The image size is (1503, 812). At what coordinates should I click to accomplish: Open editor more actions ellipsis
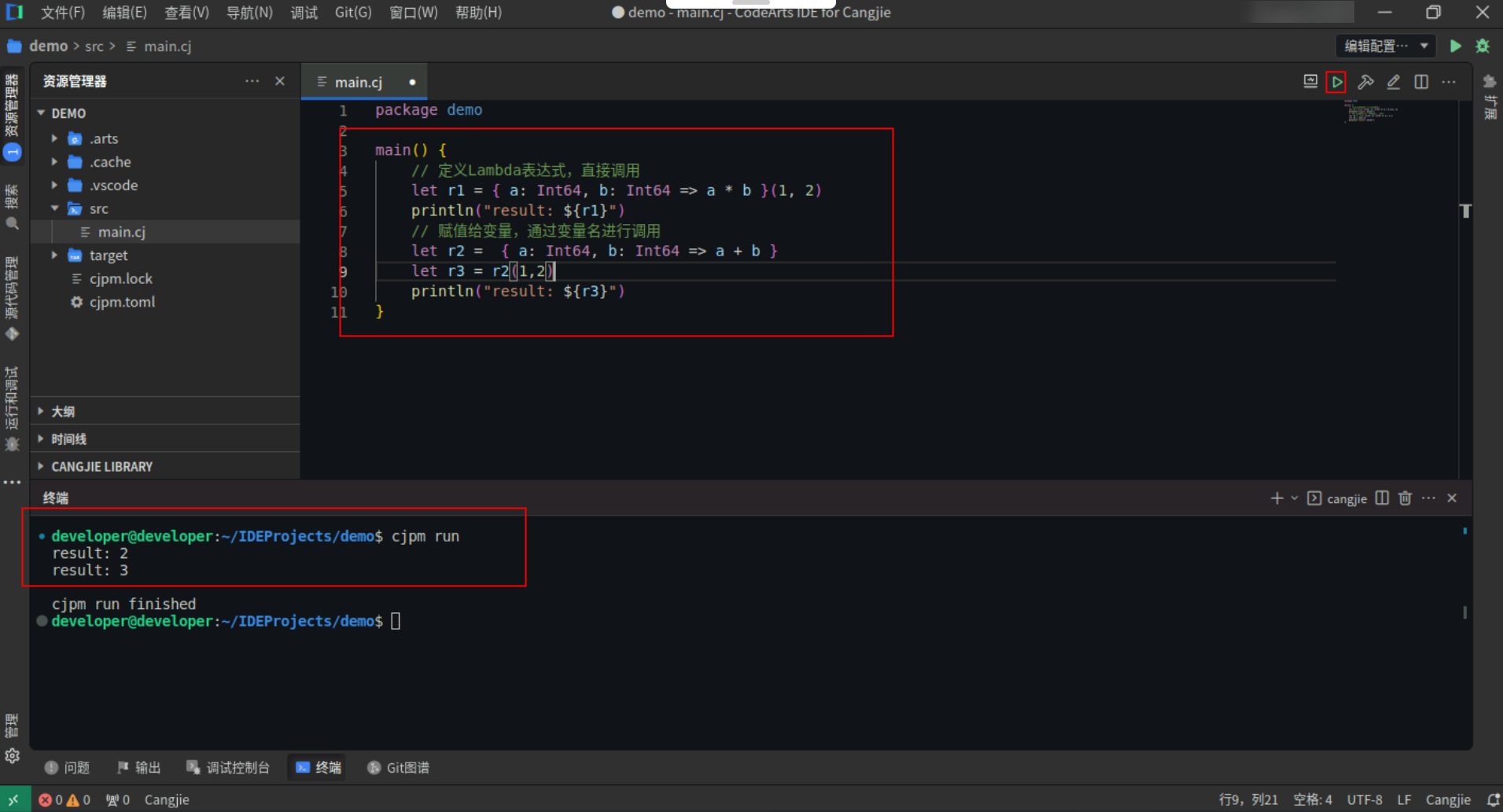pyautogui.click(x=1449, y=82)
